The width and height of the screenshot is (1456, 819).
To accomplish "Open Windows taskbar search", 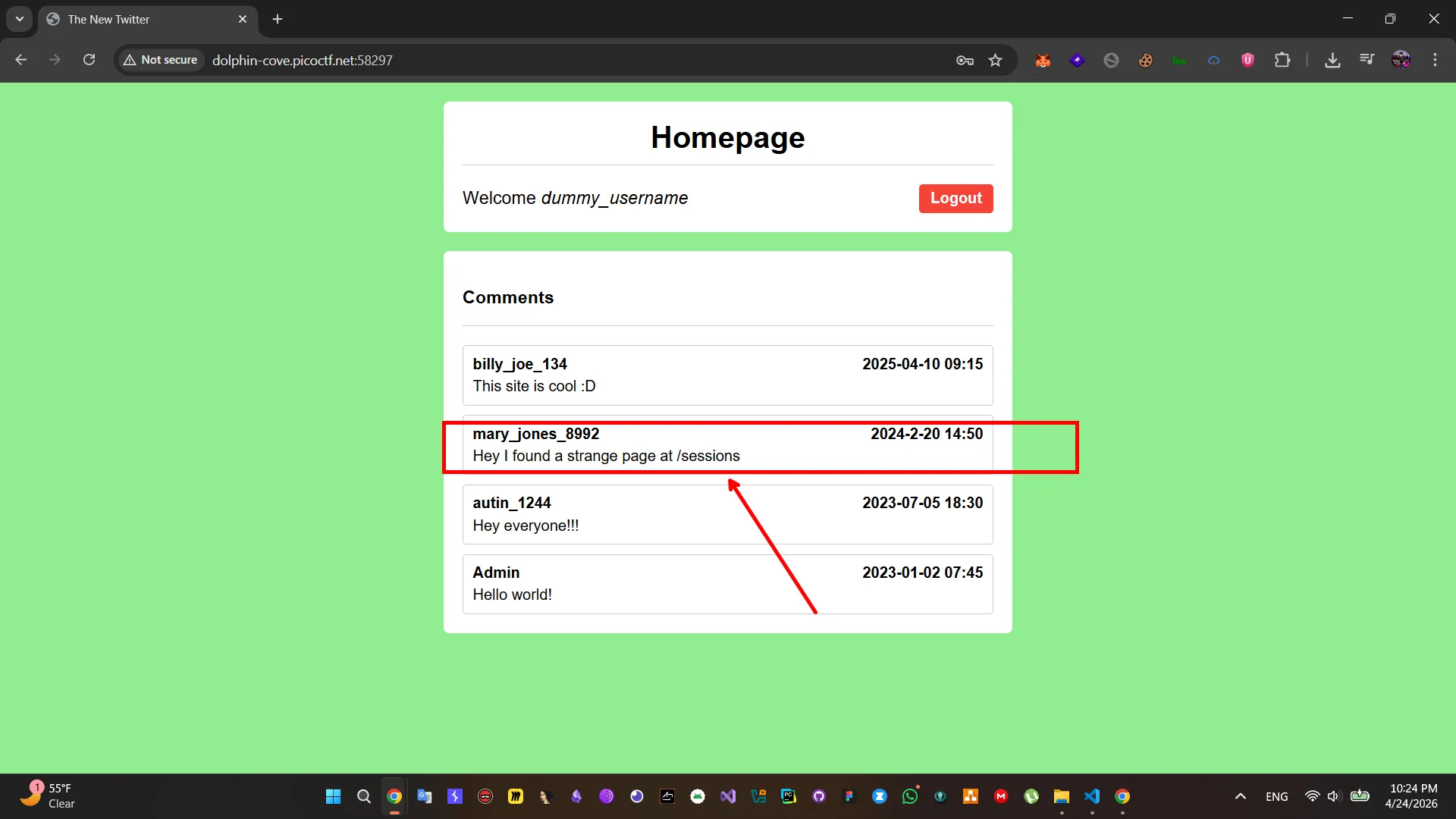I will pyautogui.click(x=363, y=796).
